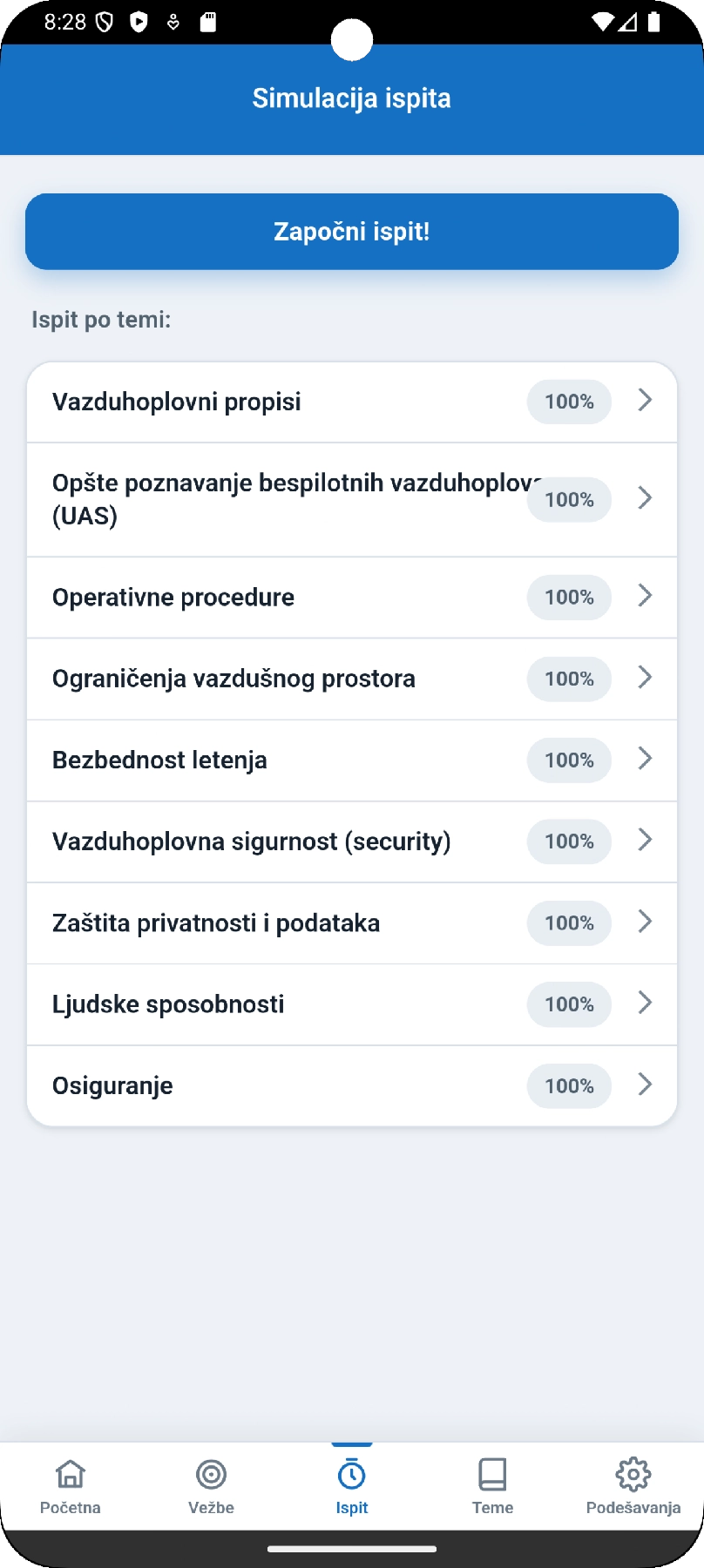This screenshot has width=704, height=1568.
Task: Click 100% badge on Opšte poznavanje UAS
Action: point(569,500)
